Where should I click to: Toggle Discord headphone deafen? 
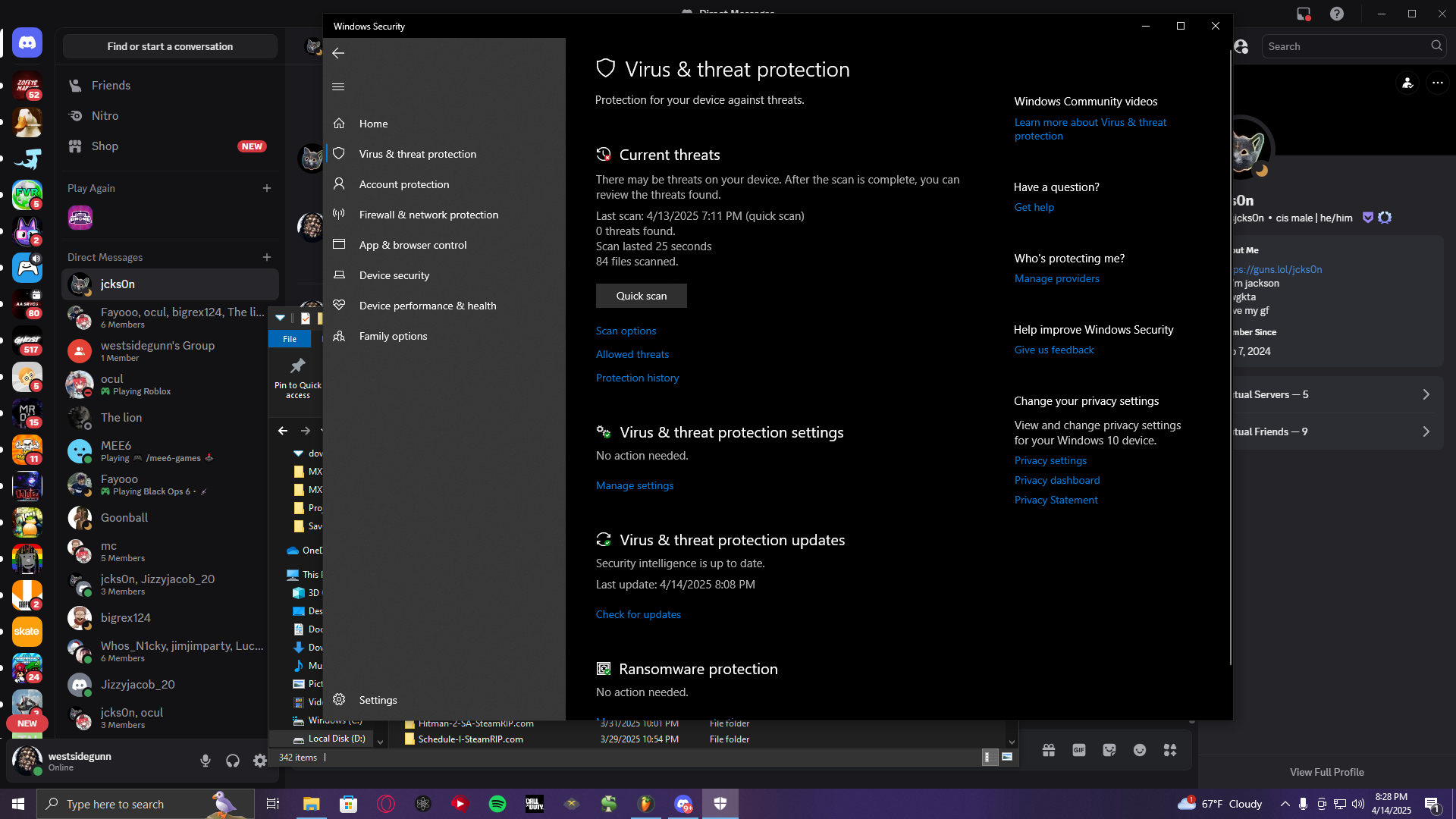tap(233, 761)
